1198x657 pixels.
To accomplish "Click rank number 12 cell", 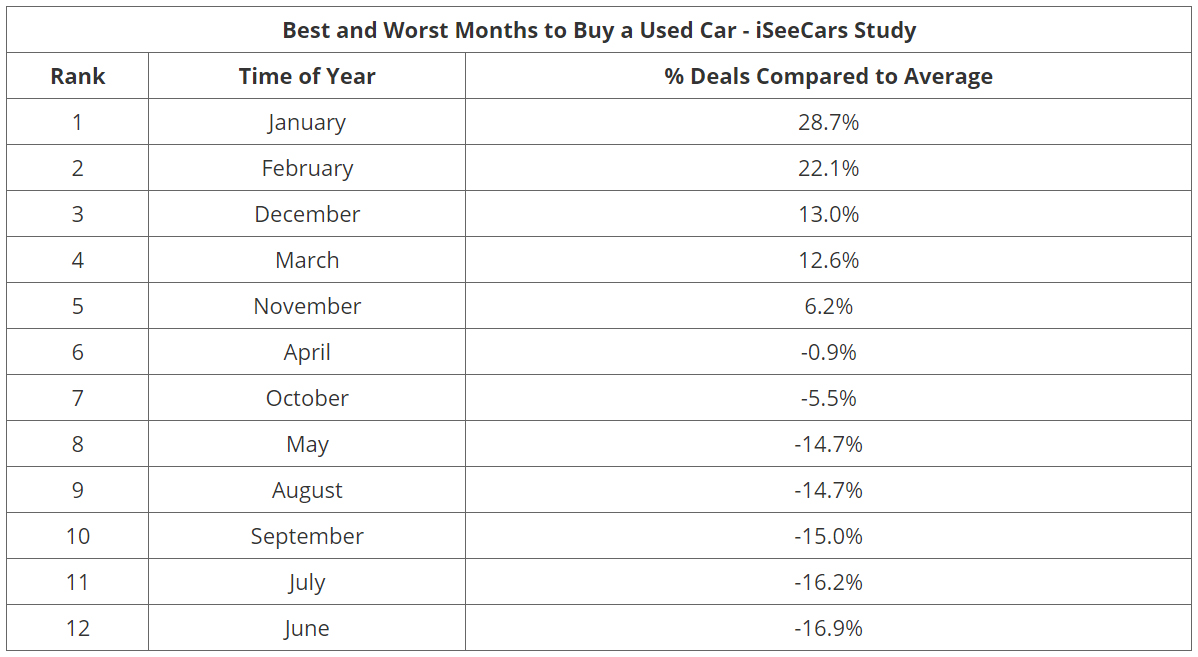I will tap(78, 628).
